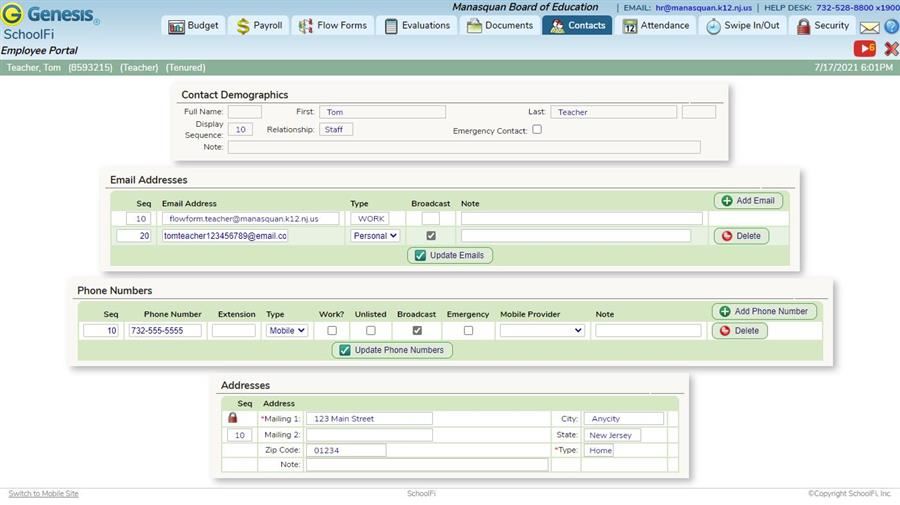Click the Mailing 1 field 123 Main Street

(369, 419)
